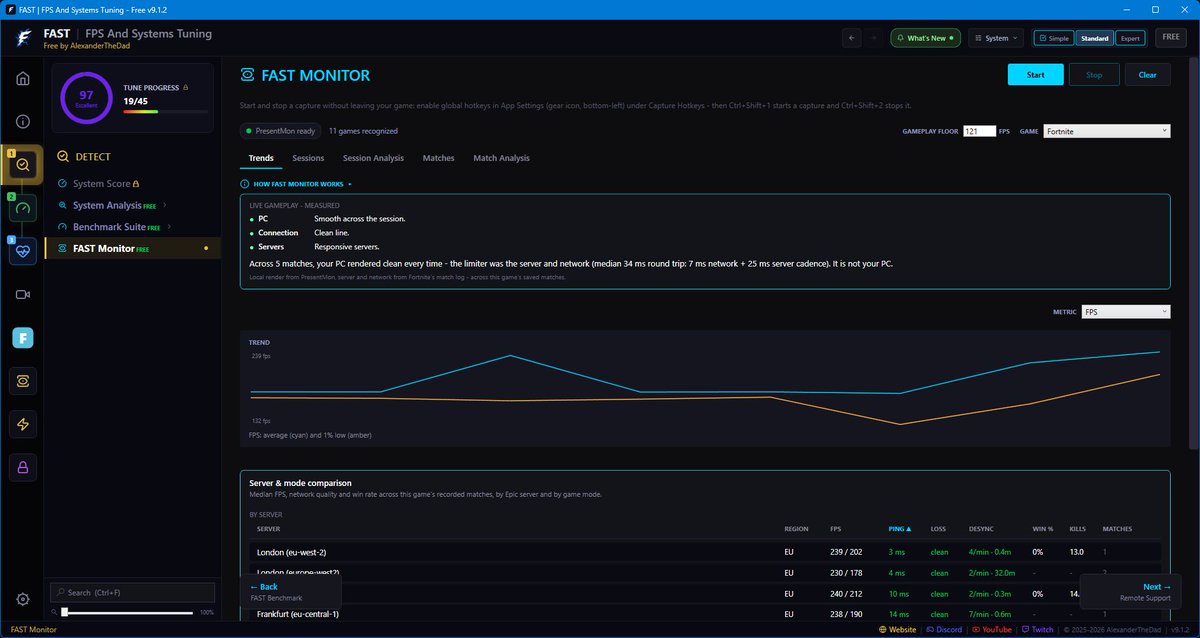The width and height of the screenshot is (1200, 638).
Task: Adjust the zoom slider at bottom left
Action: coord(128,612)
